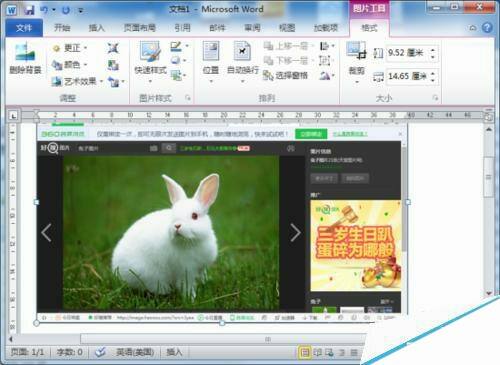Screen dimensions: 500x365
Task: Click the Quick Styles (快速样式) button
Action: [150, 62]
